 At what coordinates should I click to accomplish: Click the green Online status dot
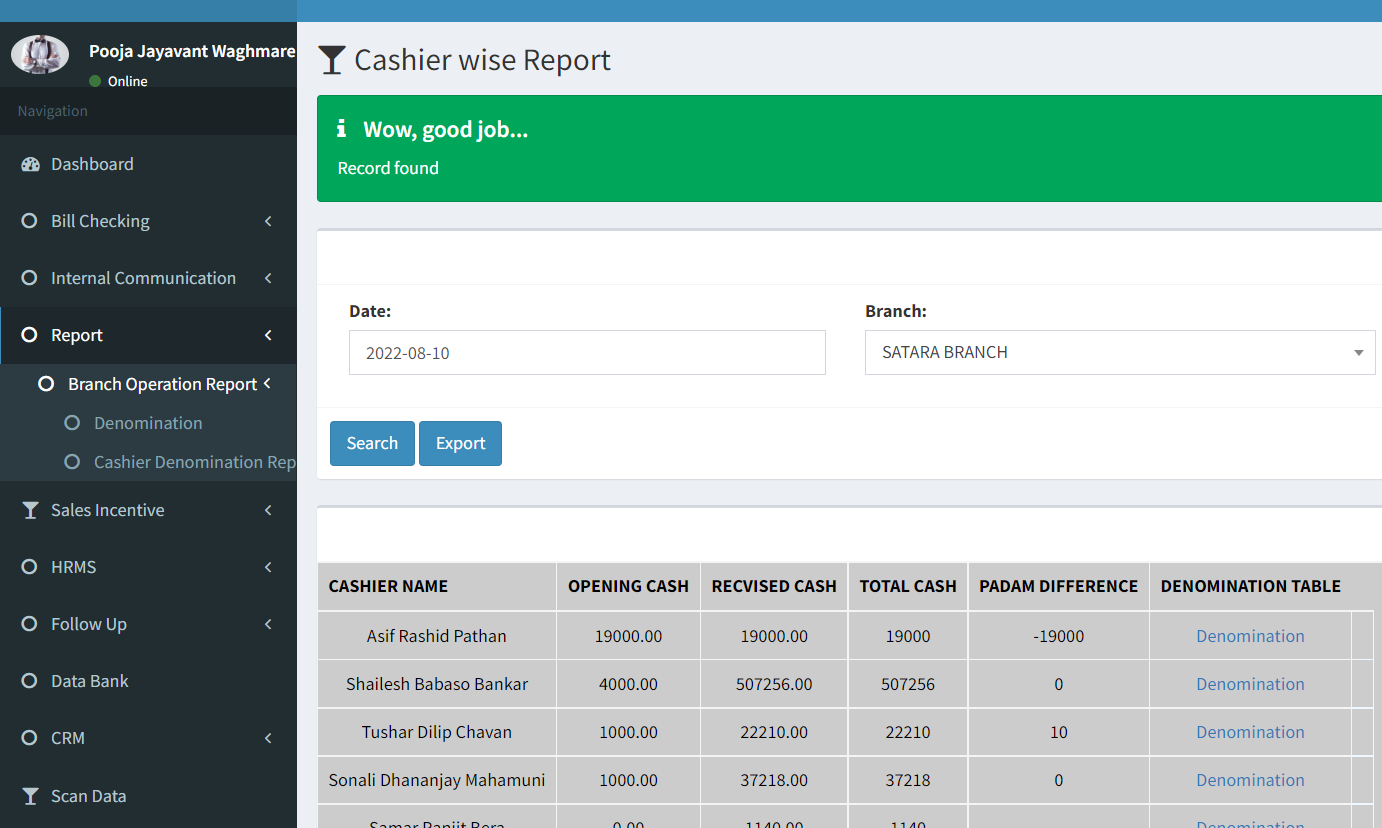(95, 81)
